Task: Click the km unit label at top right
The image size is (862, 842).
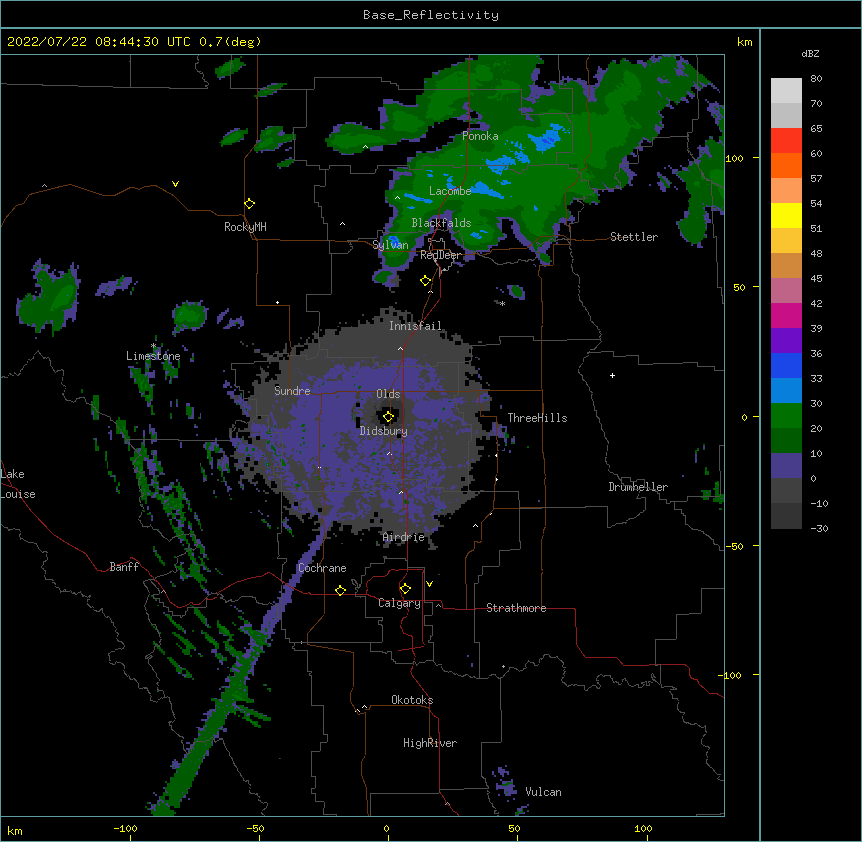Action: [x=744, y=42]
